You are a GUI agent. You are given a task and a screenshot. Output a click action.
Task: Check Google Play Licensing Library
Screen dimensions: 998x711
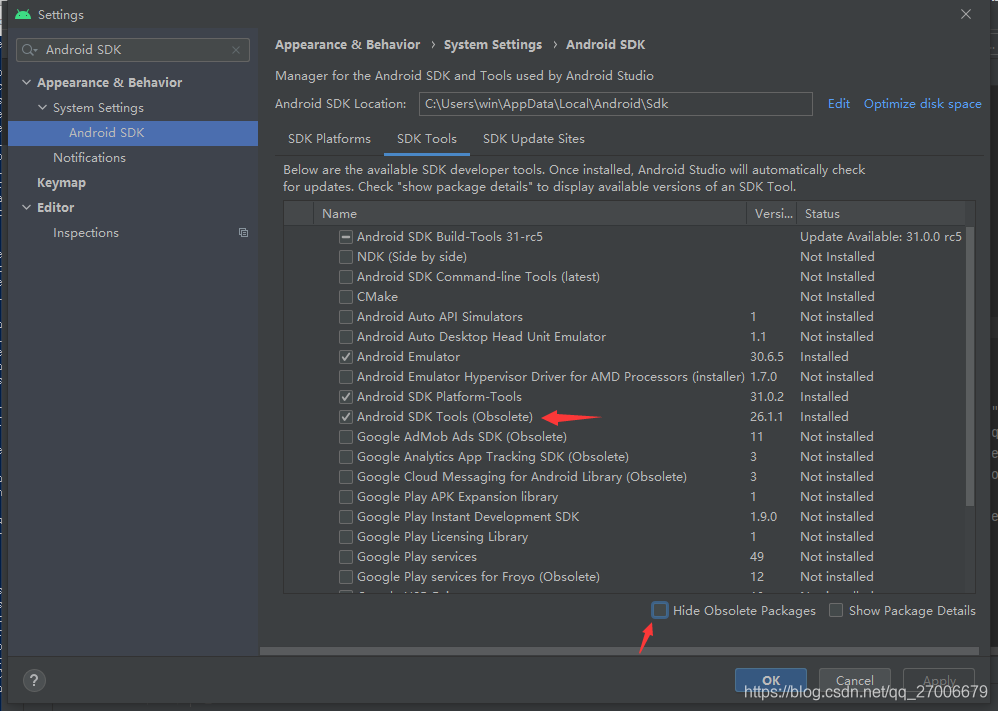click(346, 537)
